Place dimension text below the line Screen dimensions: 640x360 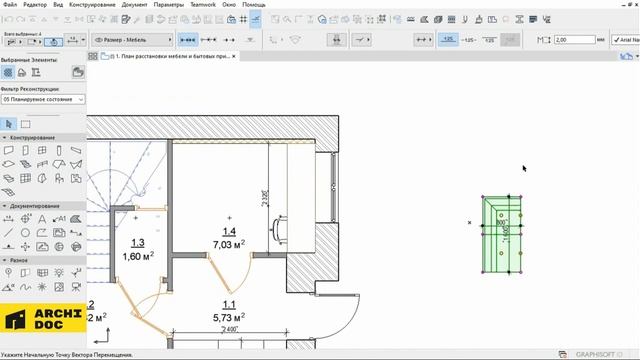tap(489, 40)
